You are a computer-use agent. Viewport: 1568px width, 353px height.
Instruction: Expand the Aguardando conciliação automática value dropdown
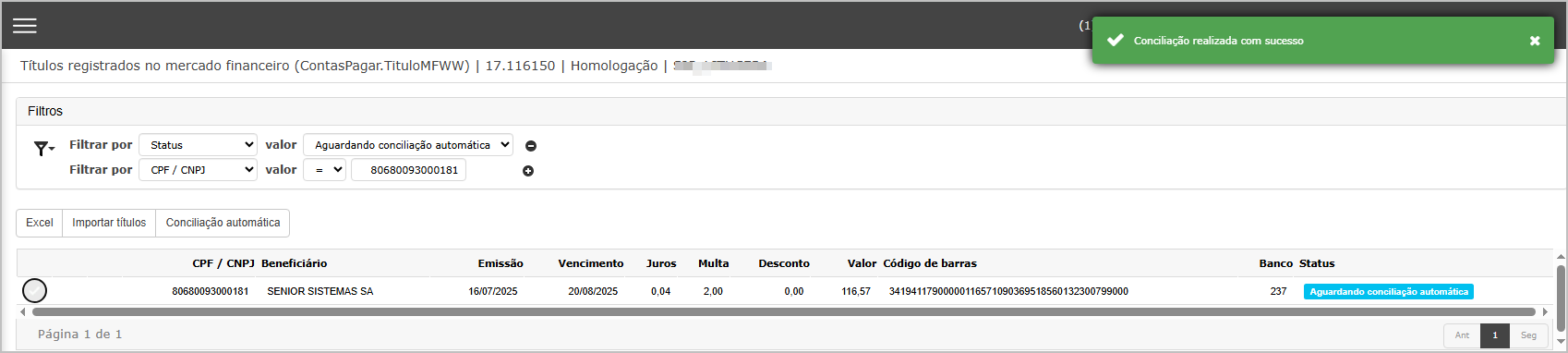[408, 145]
